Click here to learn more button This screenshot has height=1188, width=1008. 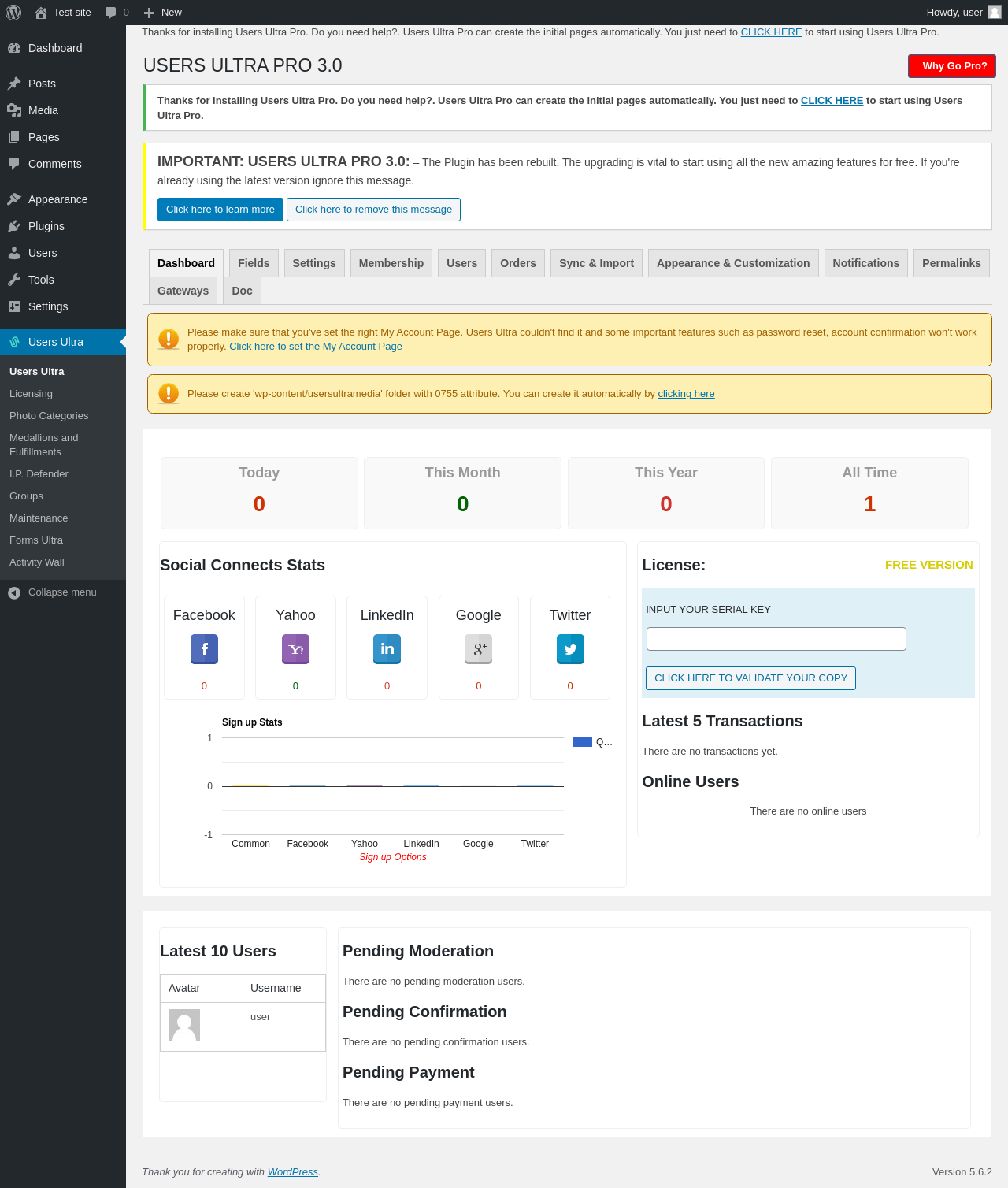[220, 210]
